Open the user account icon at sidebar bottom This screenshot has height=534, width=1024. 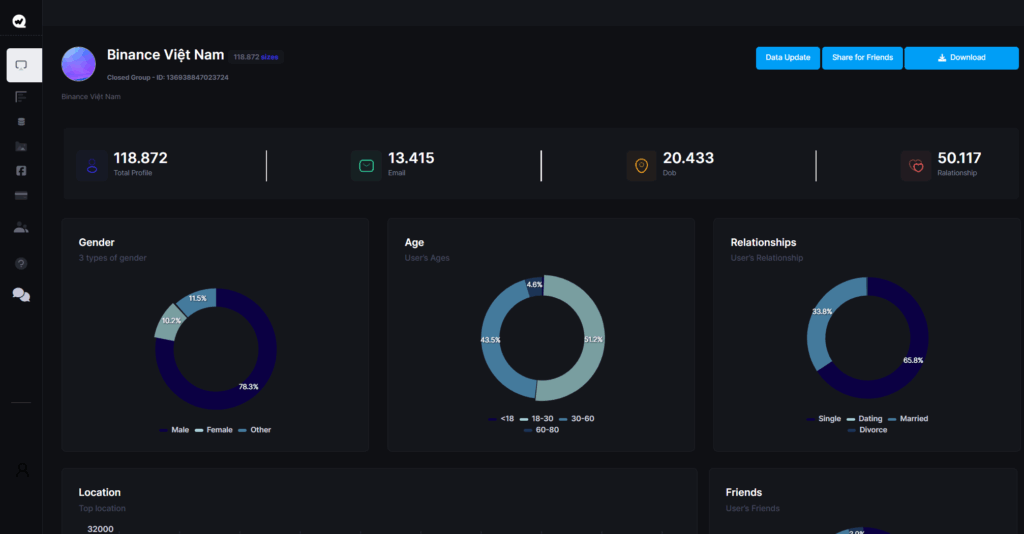pos(21,469)
